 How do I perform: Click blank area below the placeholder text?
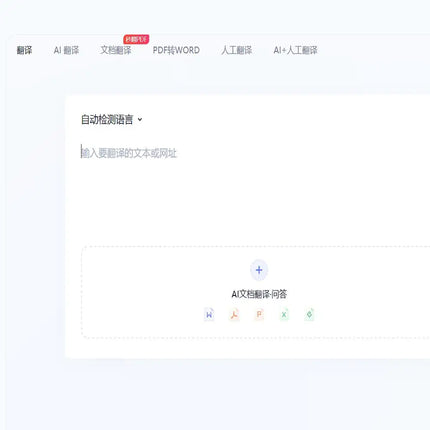[233, 200]
